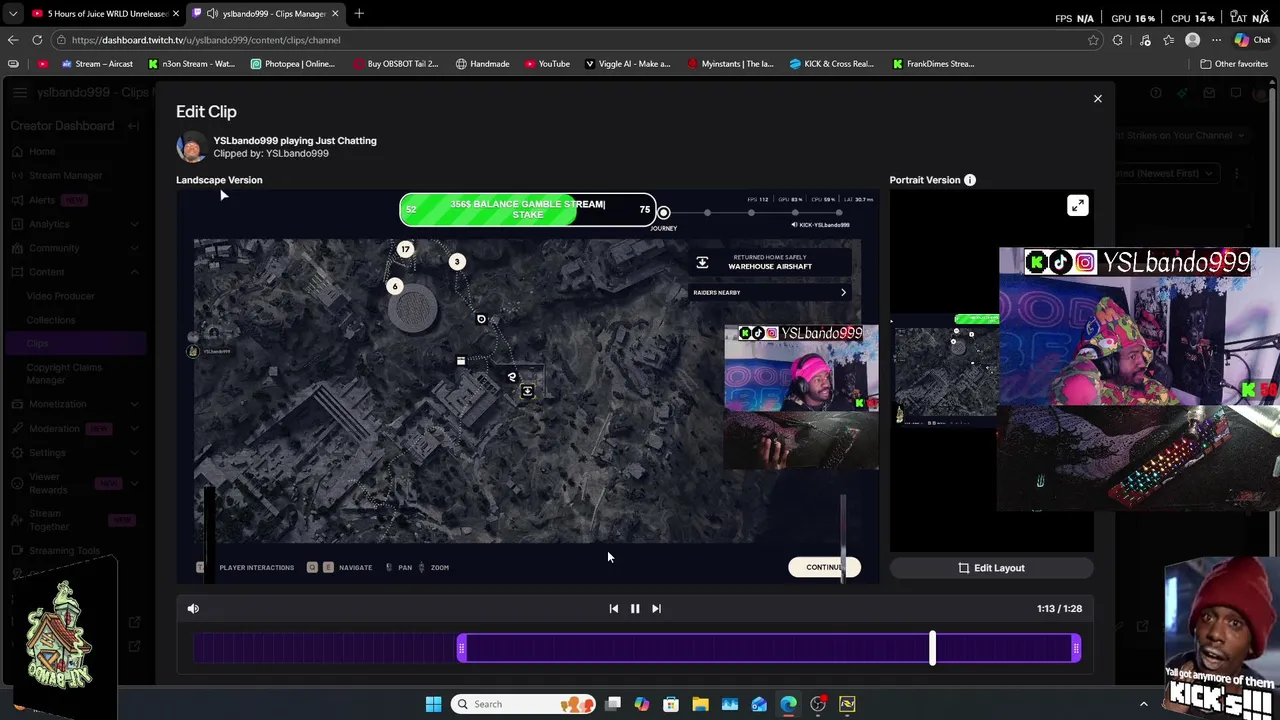Open the Photos app taskbar icon
This screenshot has width=1280, height=720.
pyautogui.click(x=730, y=704)
